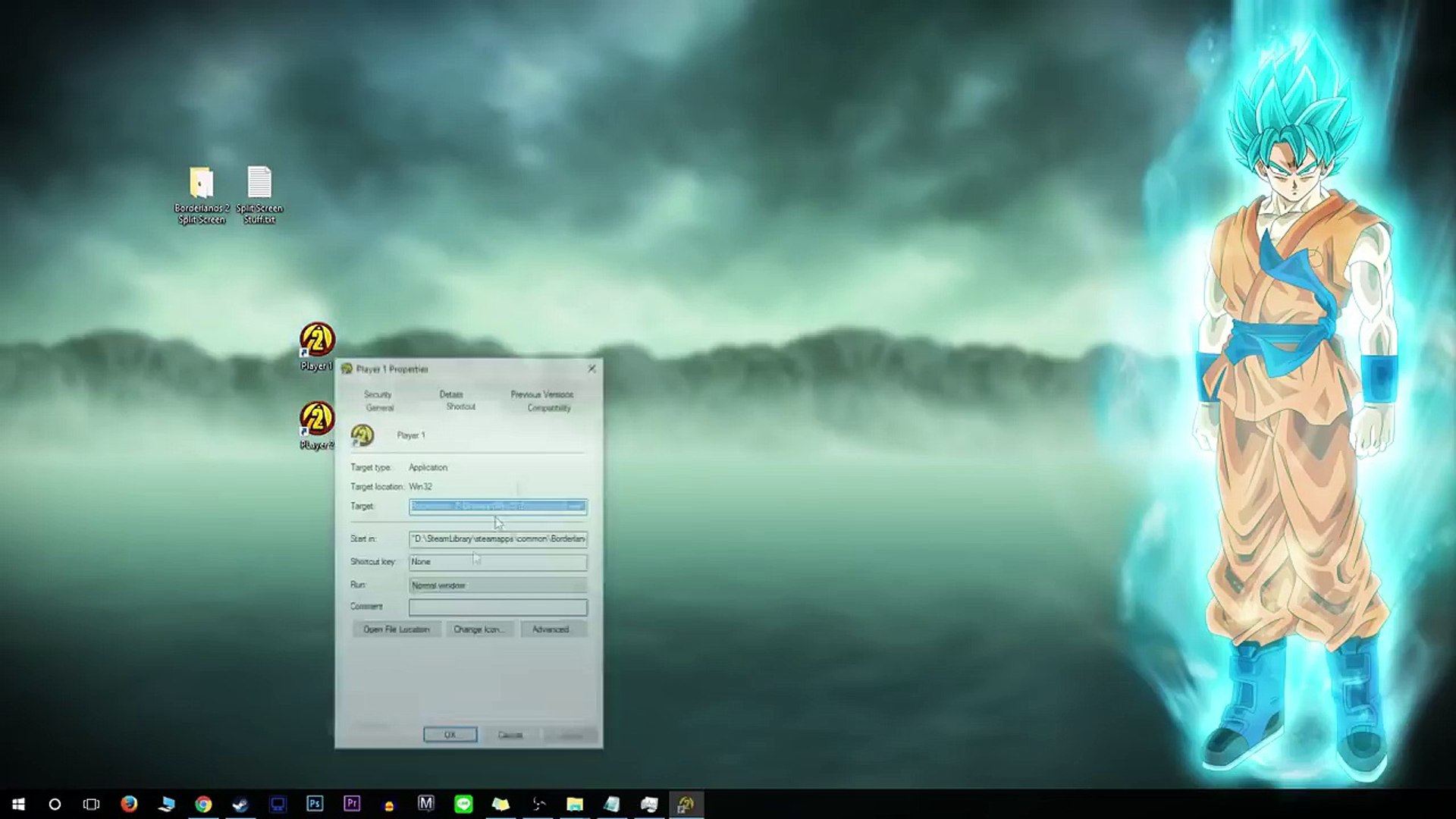Viewport: 1456px width, 819px height.
Task: Open File Explorer from the taskbar
Action: tap(575, 804)
